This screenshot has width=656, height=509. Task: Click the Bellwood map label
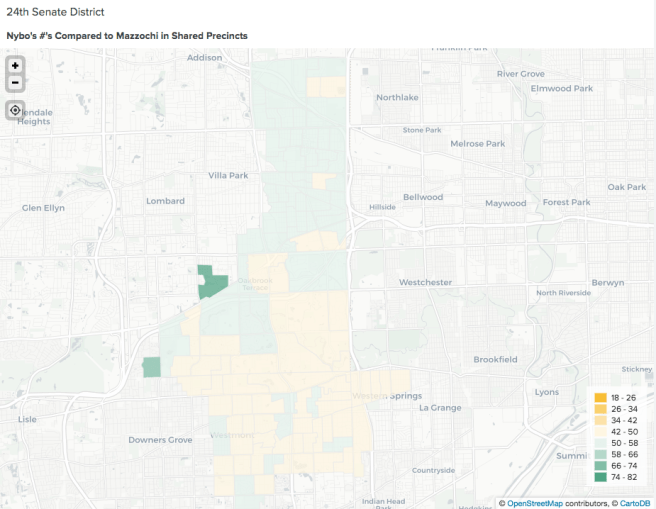[423, 197]
